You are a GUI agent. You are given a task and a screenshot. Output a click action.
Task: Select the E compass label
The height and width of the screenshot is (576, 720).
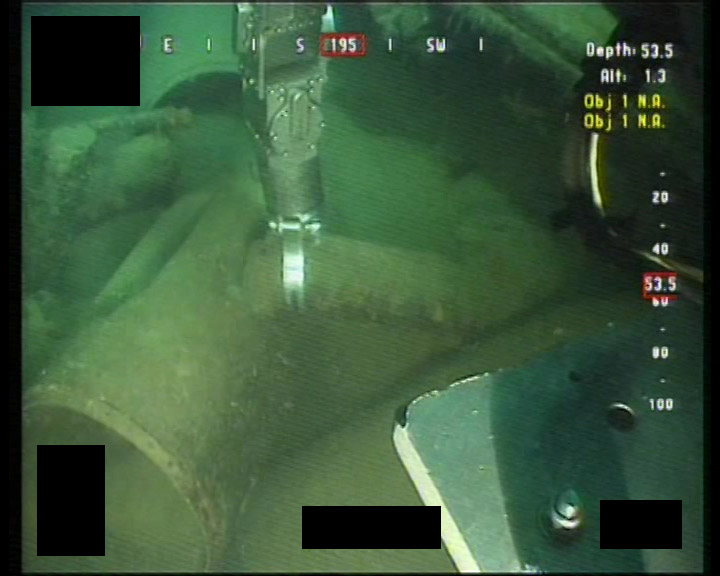[168, 45]
